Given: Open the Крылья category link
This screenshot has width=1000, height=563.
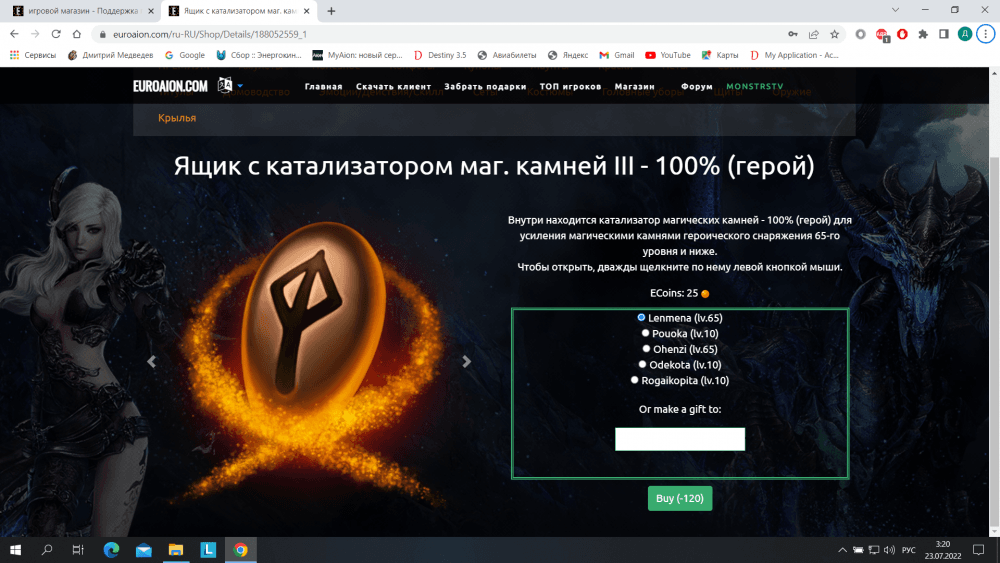Looking at the screenshot, I should click(177, 118).
